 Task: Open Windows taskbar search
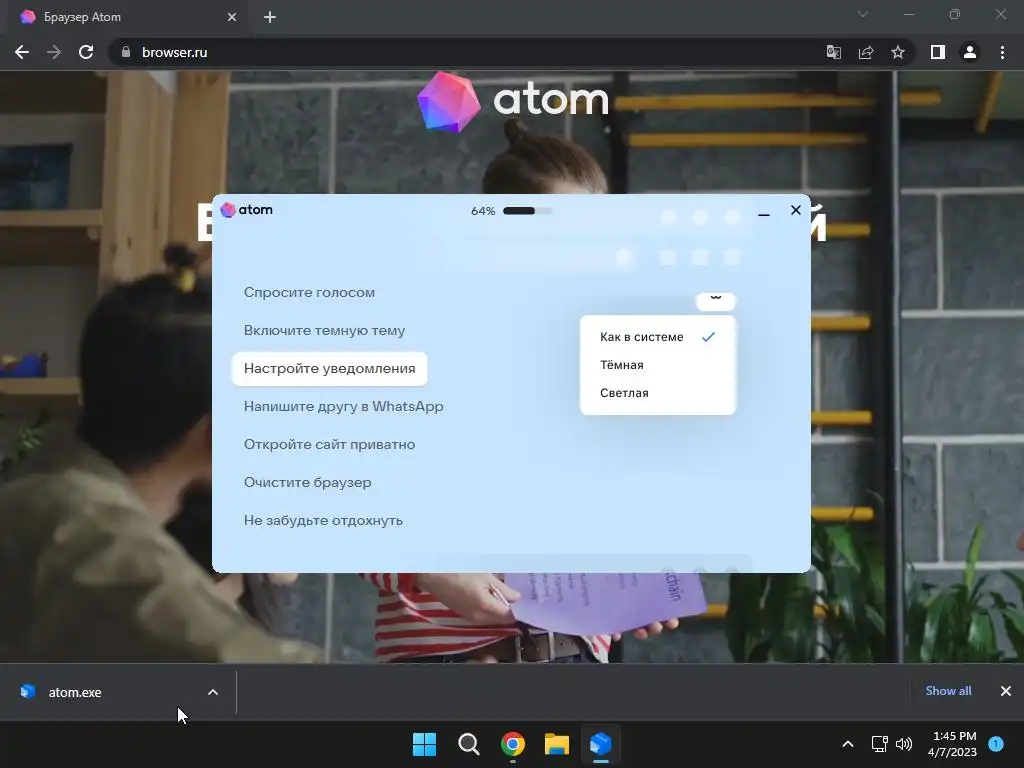[469, 744]
